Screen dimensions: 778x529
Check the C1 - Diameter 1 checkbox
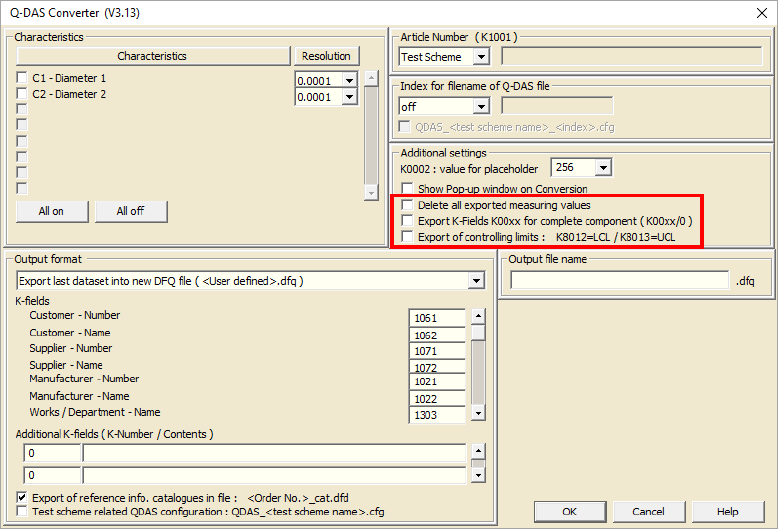22,77
